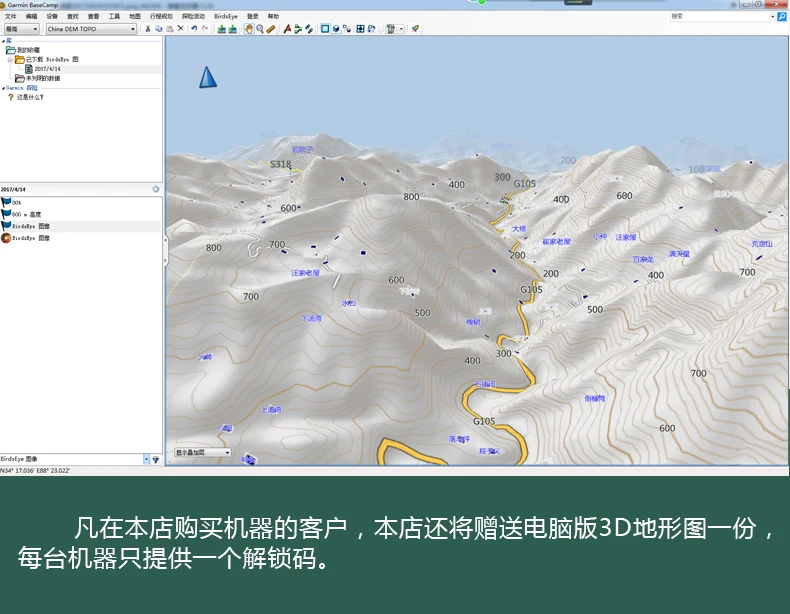Select the Measure ruler tool
Screen dimensions: 790x614
[x=271, y=29]
